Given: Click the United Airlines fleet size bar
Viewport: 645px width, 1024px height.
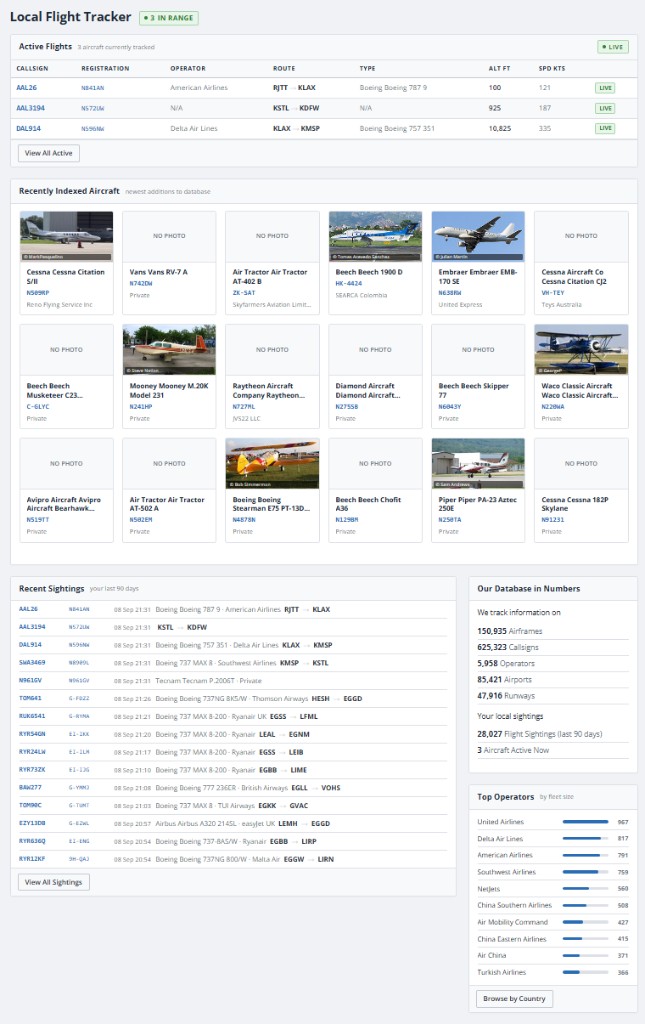Looking at the screenshot, I should tap(586, 822).
